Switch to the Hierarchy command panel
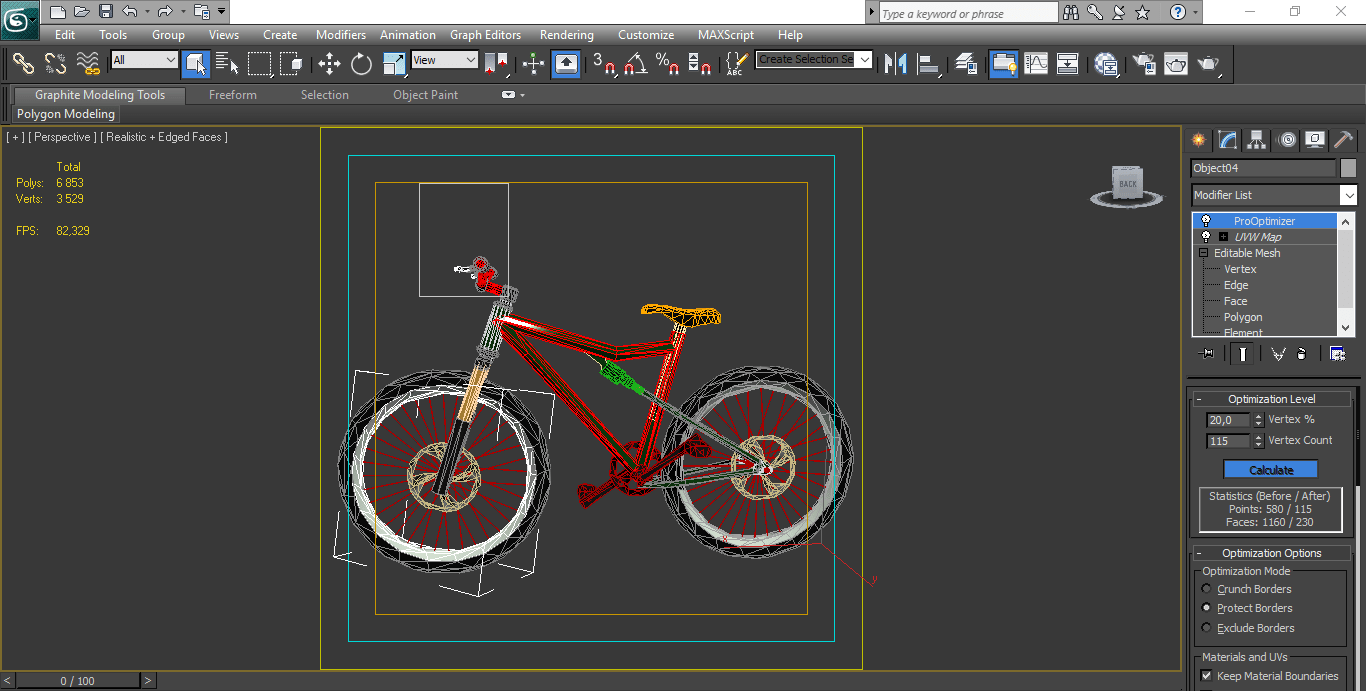 (1257, 140)
